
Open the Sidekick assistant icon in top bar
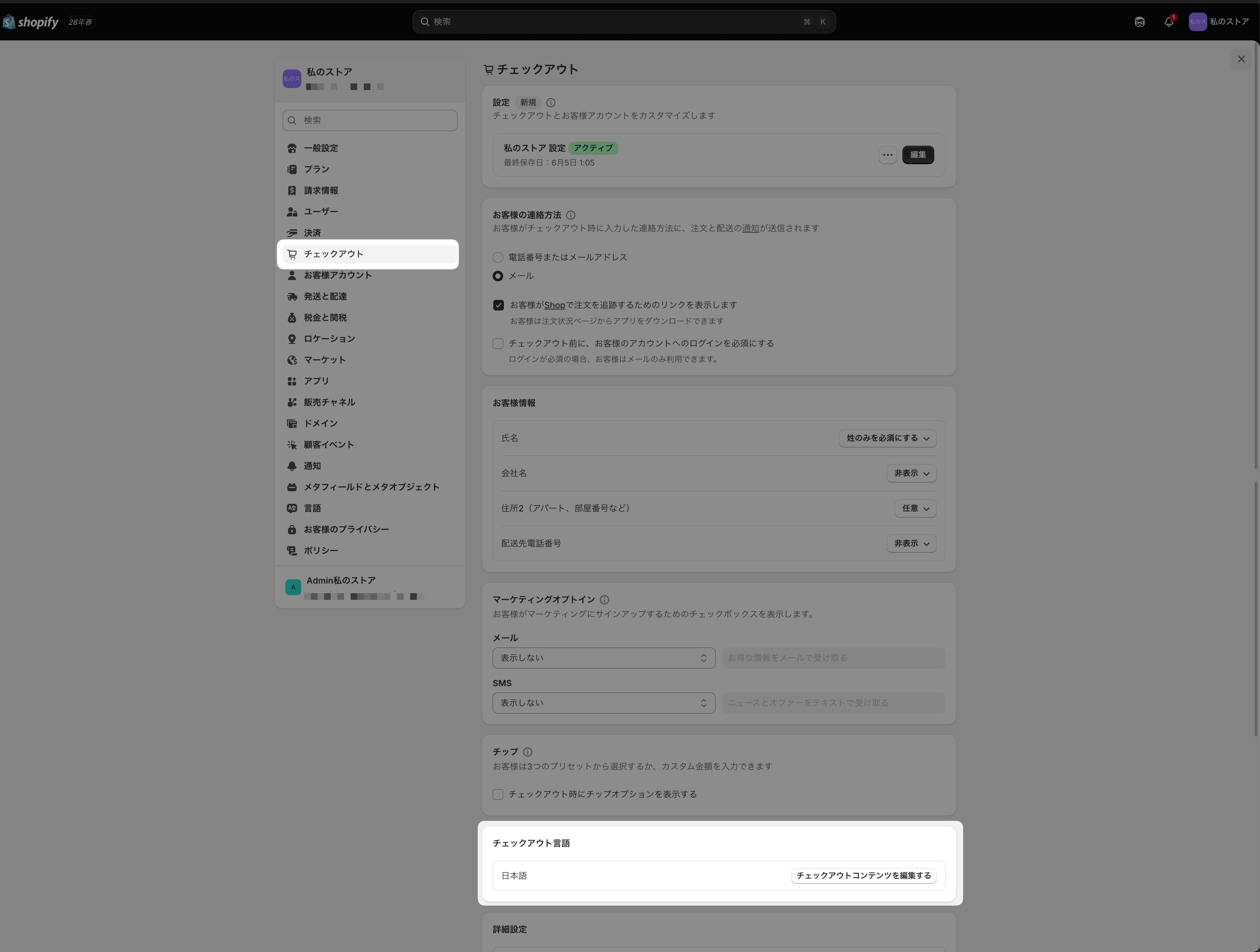click(x=1139, y=22)
